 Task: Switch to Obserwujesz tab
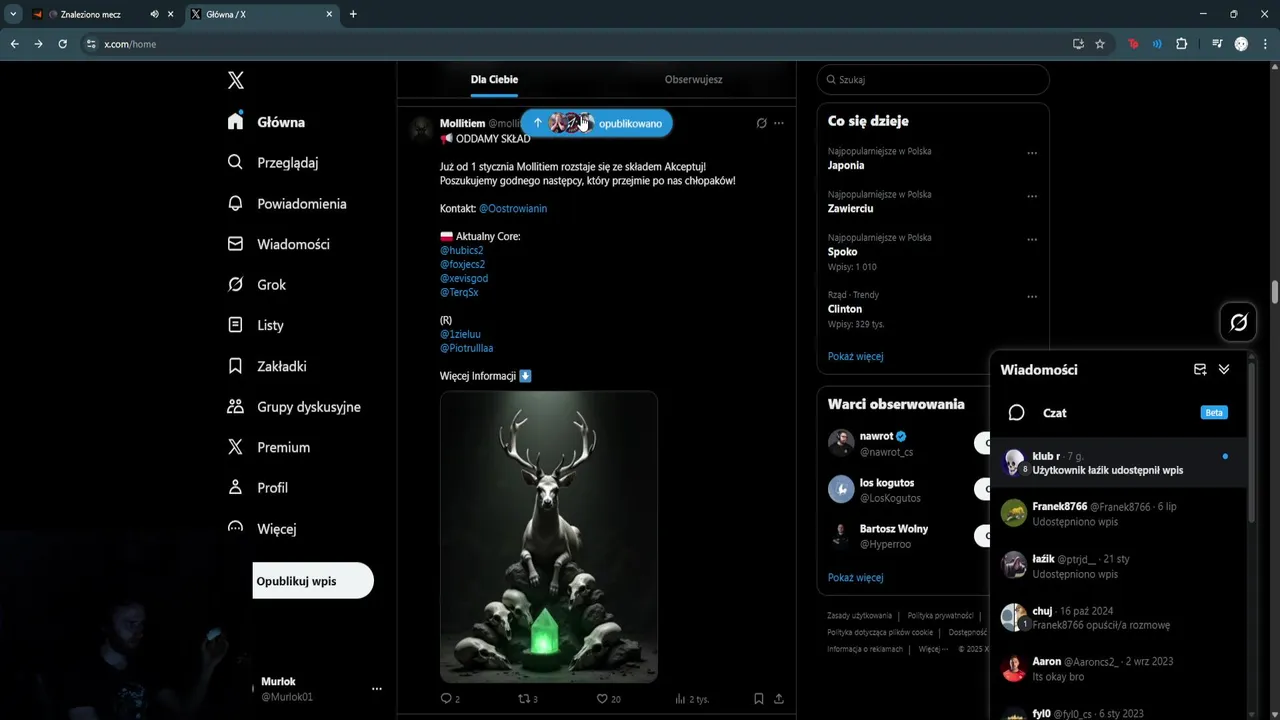pyautogui.click(x=693, y=79)
